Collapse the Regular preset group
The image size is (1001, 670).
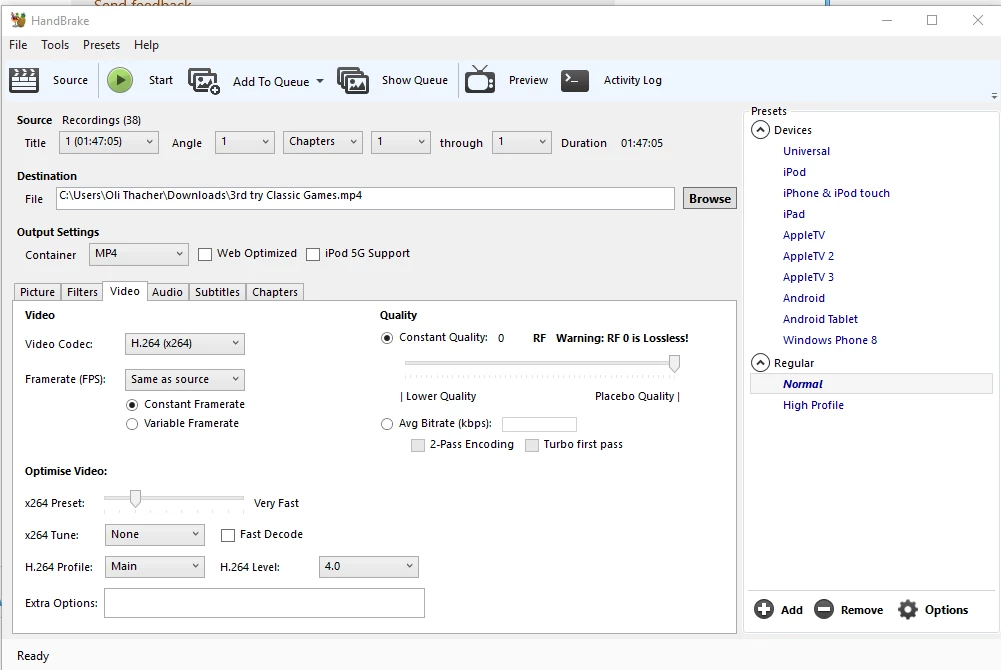pos(760,362)
